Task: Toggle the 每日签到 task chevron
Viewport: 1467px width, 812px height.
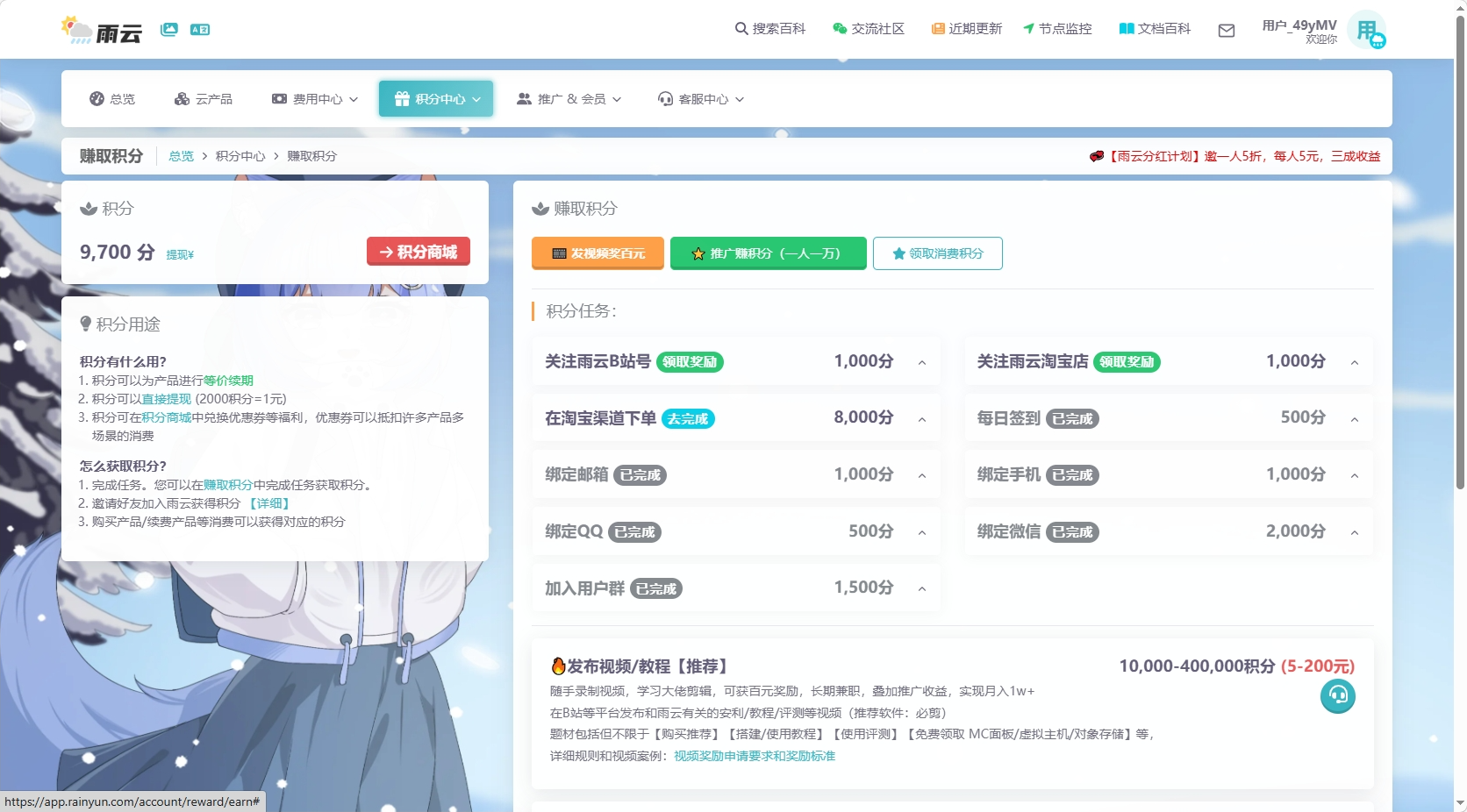Action: coord(1355,419)
